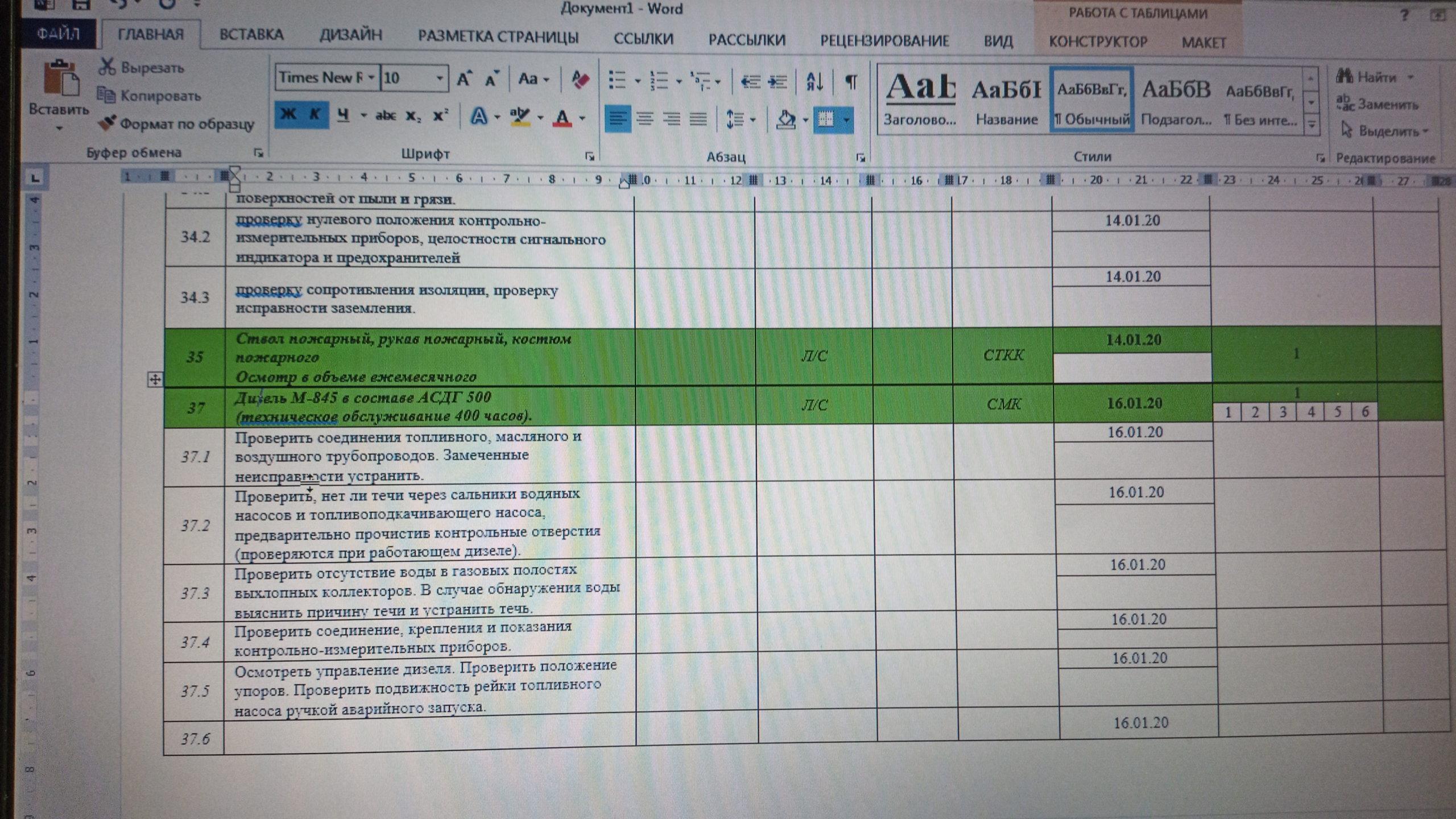
Task: Click the Paste (Вставить) clipboard icon
Action: click(x=61, y=78)
